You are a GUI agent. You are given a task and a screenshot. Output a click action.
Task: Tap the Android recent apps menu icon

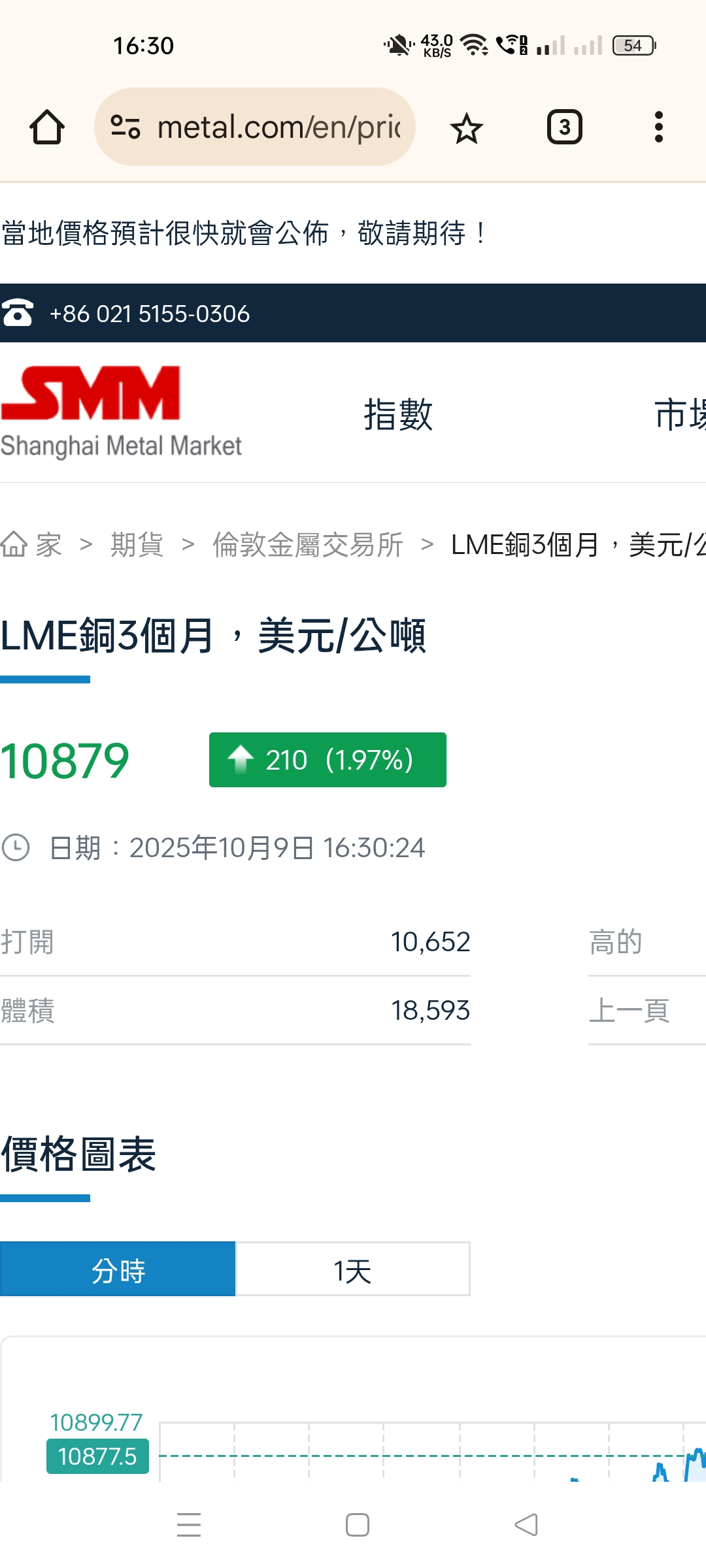[189, 1525]
